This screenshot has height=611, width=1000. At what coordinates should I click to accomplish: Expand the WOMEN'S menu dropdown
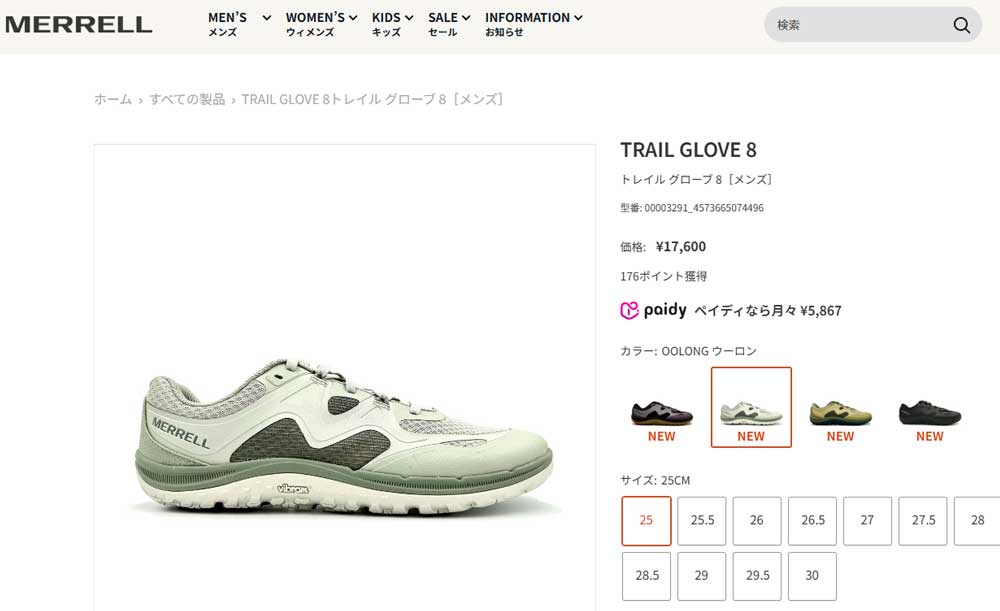tap(321, 24)
